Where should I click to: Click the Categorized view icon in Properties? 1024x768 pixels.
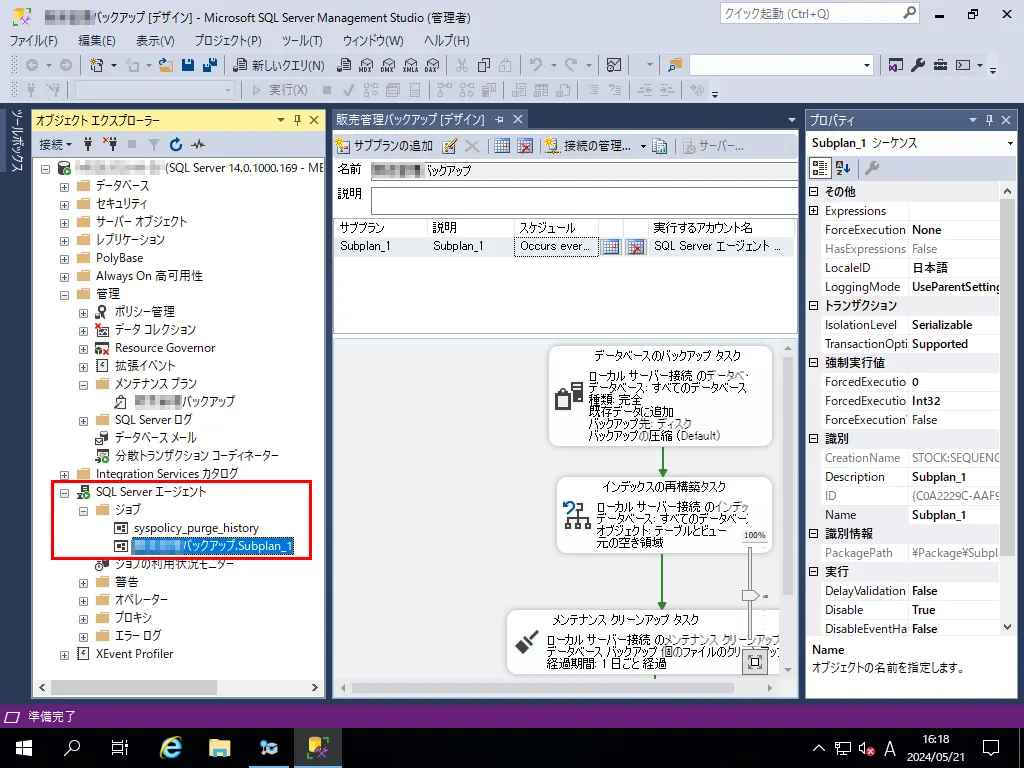820,168
